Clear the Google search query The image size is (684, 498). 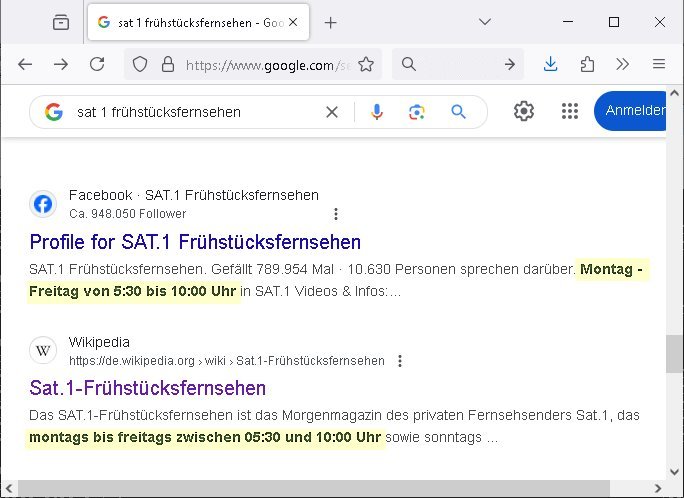coord(332,112)
